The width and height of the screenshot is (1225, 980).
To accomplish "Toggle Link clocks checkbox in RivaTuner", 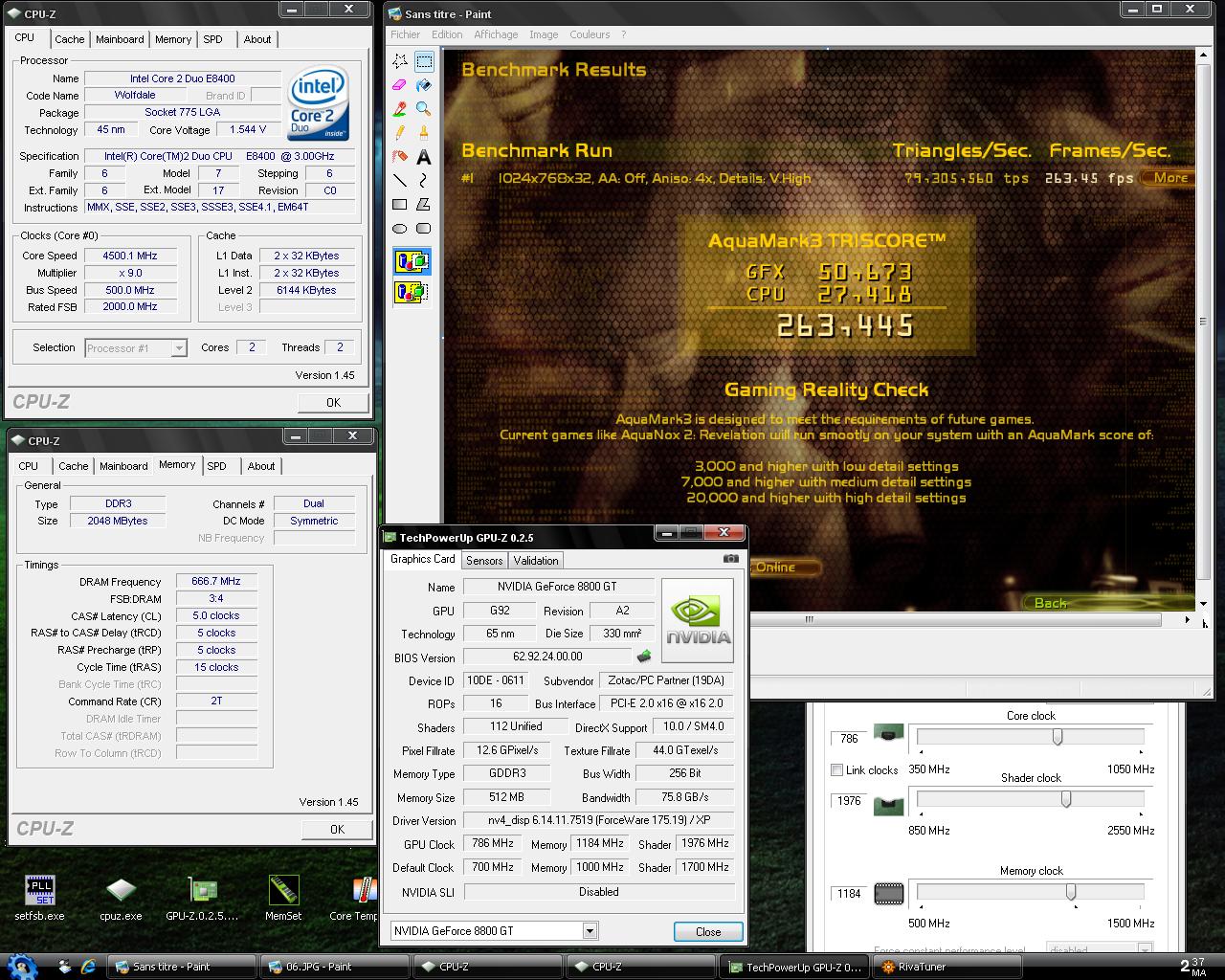I will click(836, 770).
